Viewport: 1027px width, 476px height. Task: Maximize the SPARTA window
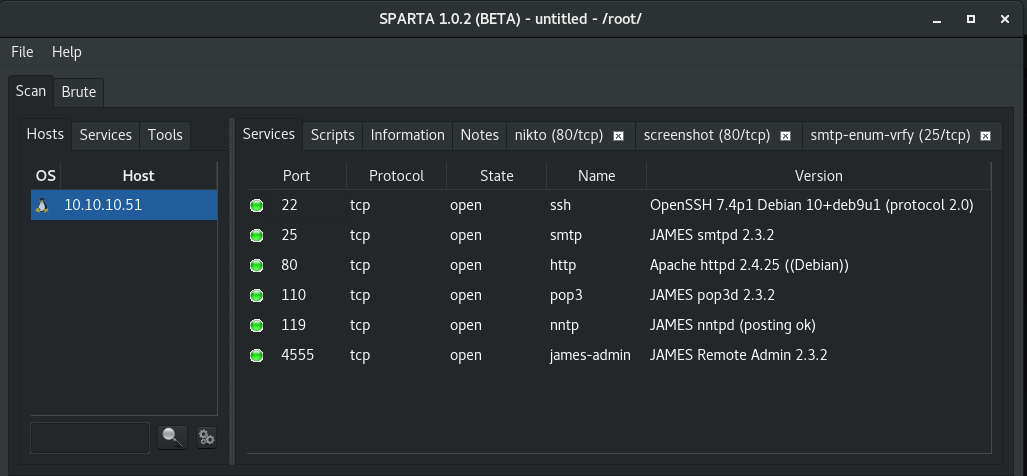971,20
